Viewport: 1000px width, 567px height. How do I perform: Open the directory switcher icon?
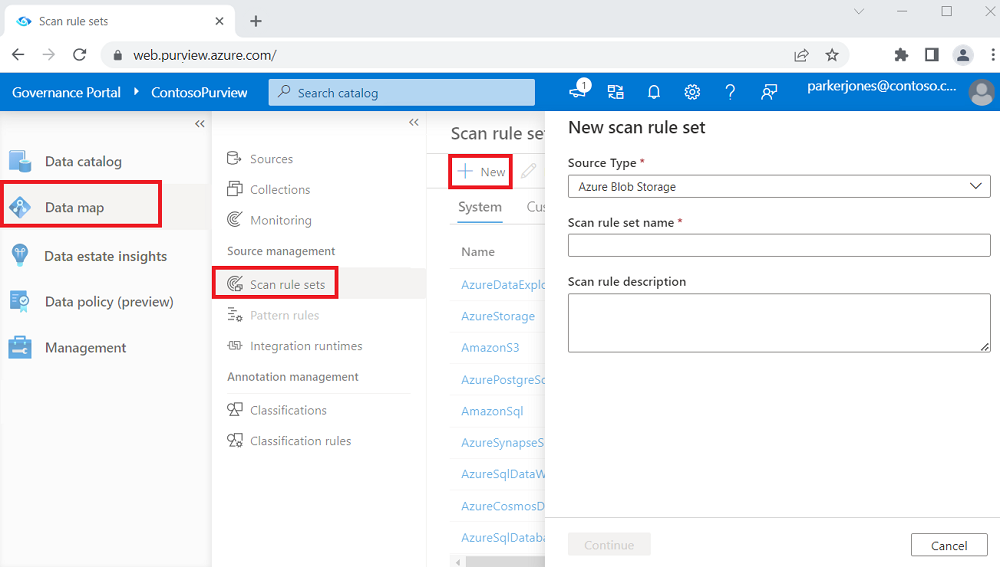coord(615,92)
